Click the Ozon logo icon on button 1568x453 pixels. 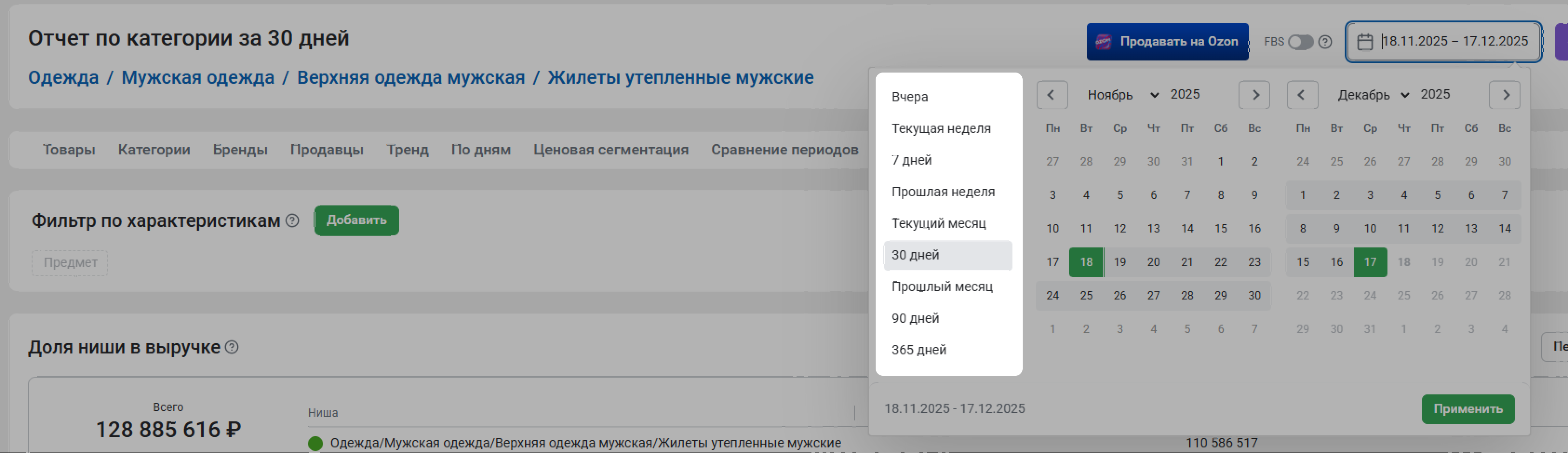point(1103,42)
